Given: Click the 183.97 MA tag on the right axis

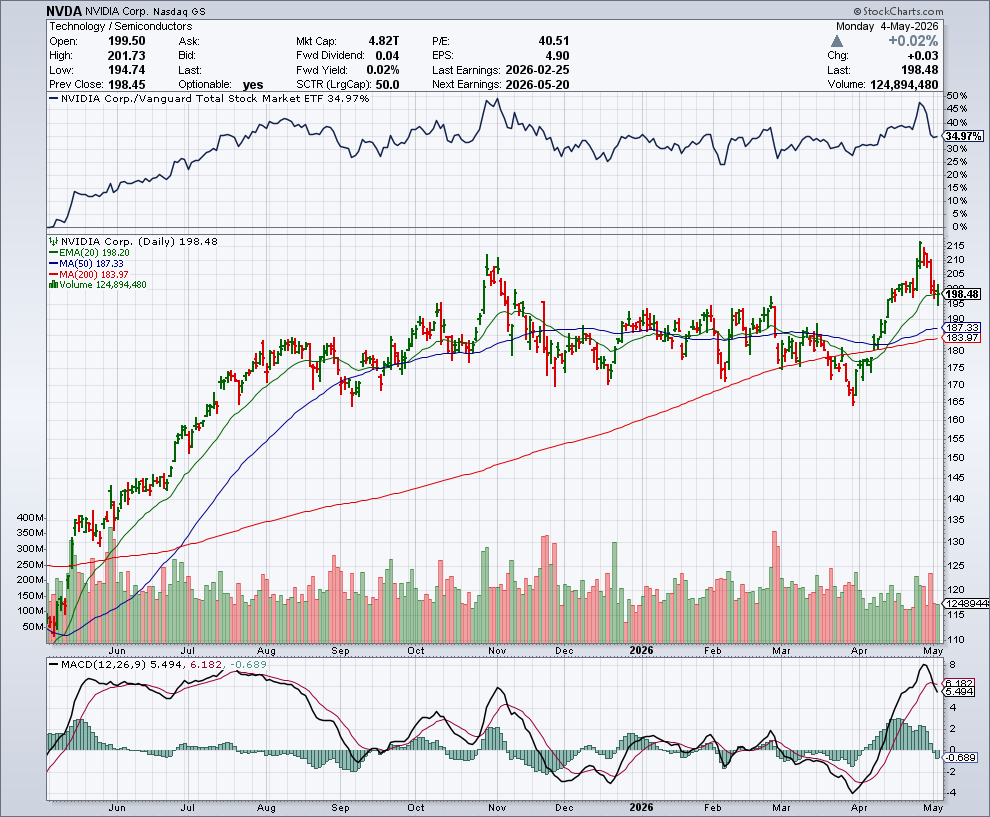Looking at the screenshot, I should (963, 338).
